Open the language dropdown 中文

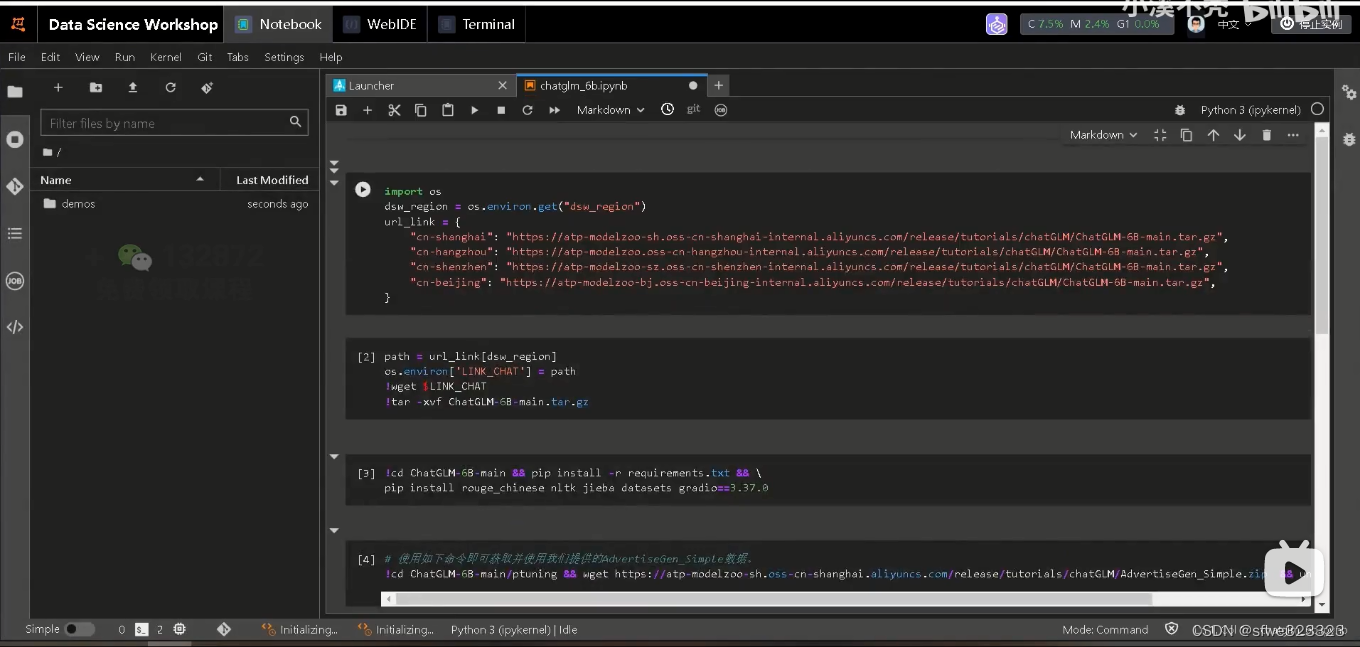1234,25
